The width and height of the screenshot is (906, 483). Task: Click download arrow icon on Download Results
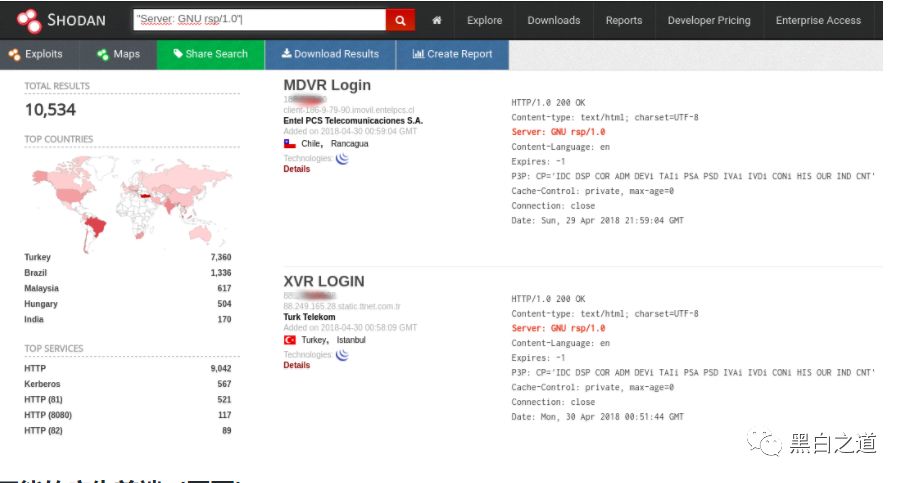coord(286,53)
